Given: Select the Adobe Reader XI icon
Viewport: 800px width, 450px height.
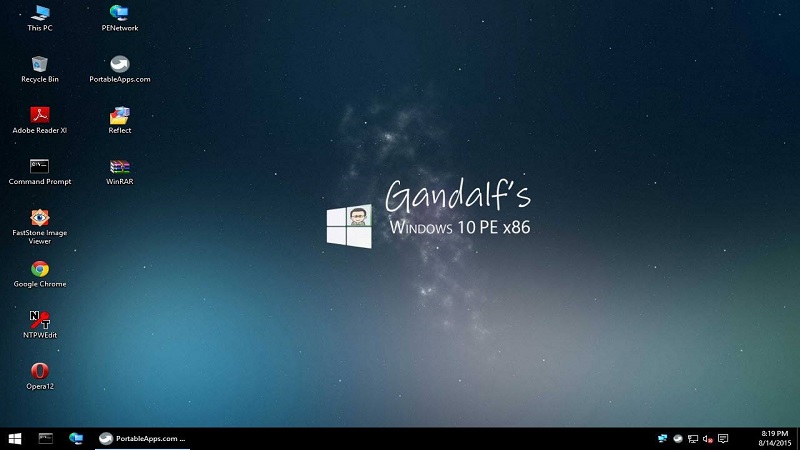Looking at the screenshot, I should point(40,120).
